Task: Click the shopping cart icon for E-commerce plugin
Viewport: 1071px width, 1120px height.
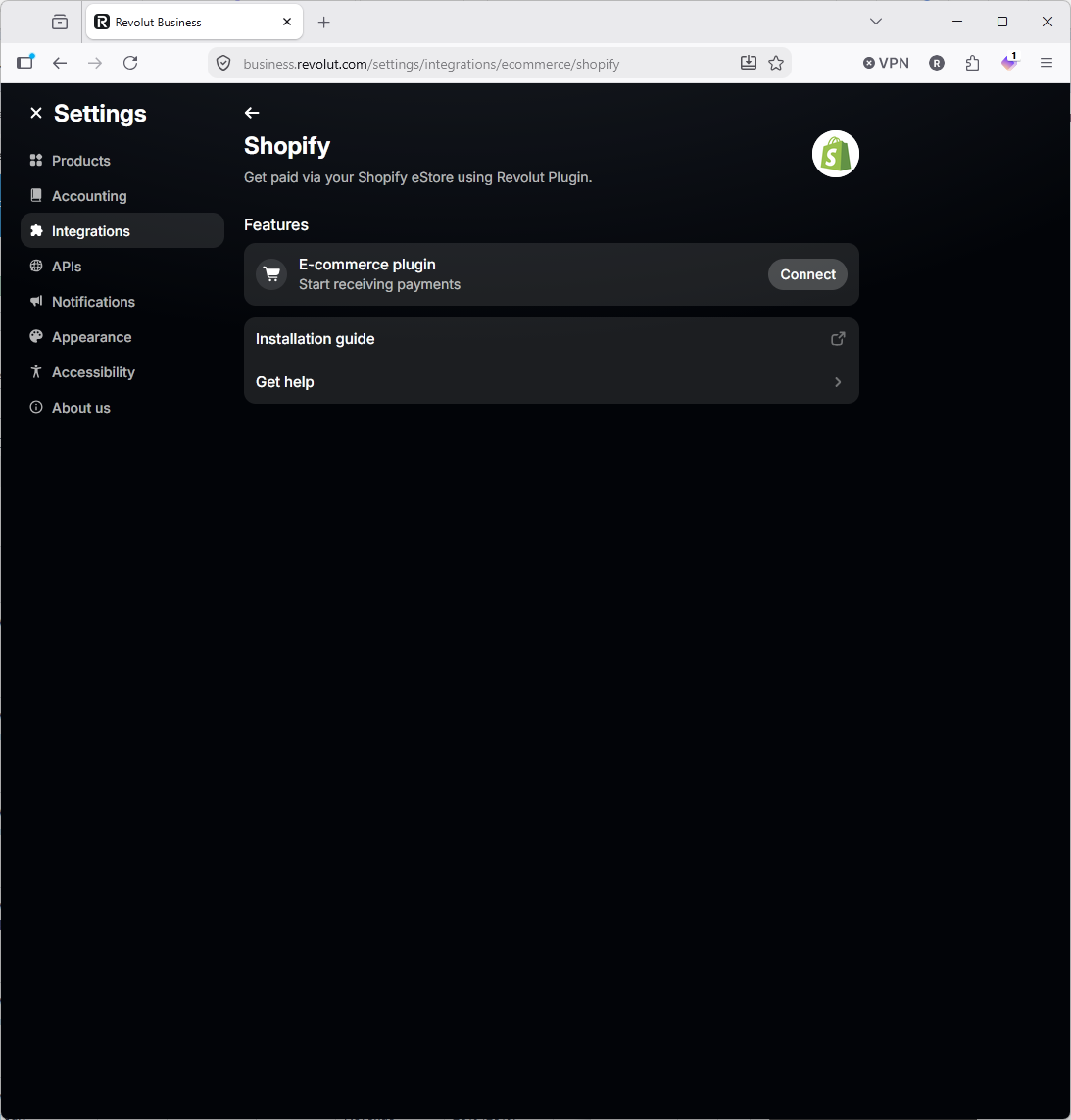Action: click(x=271, y=274)
